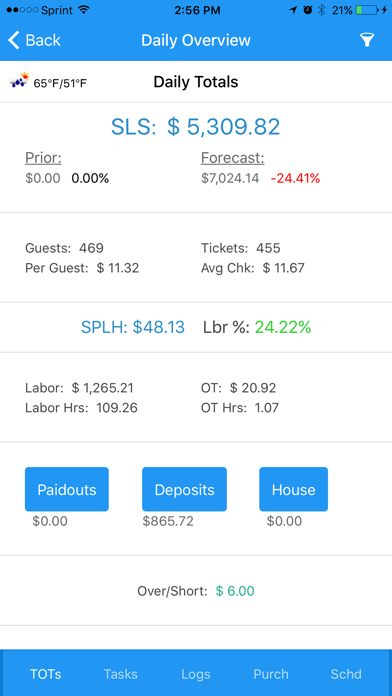Tap the battery icon in status bar
Screen dimensions: 392x696
369,10
